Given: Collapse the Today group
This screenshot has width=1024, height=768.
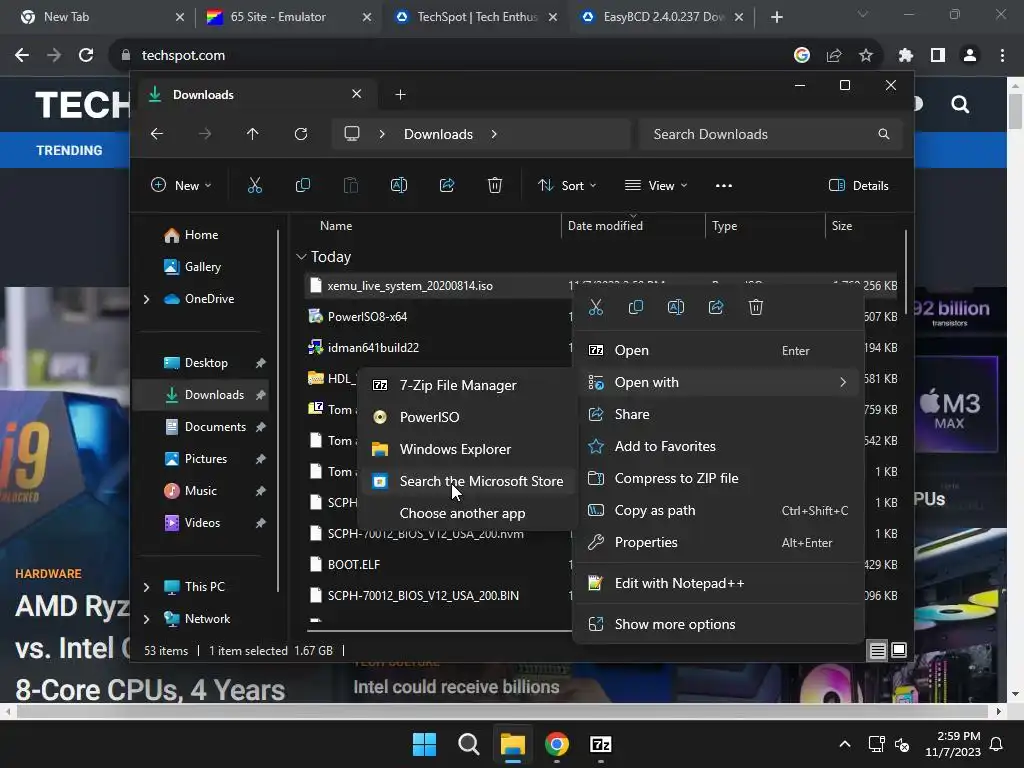Looking at the screenshot, I should pos(301,257).
